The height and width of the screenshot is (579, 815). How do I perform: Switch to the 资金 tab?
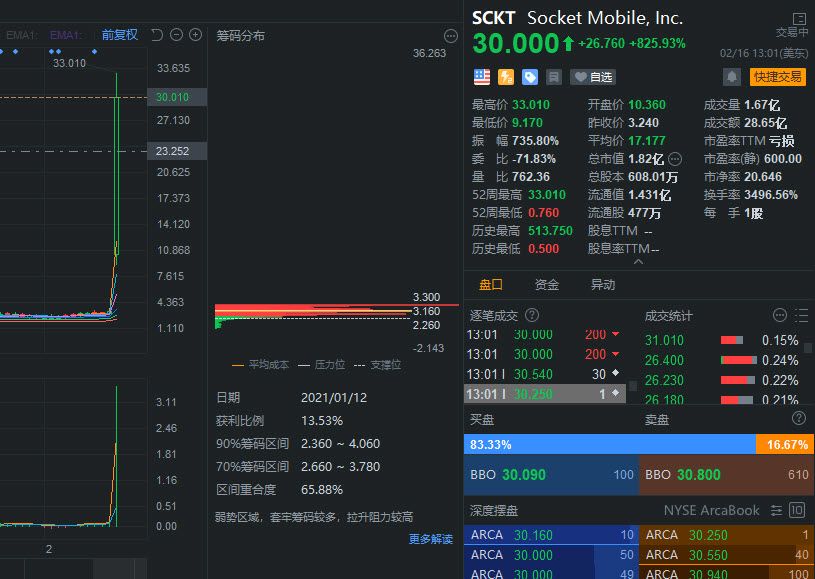point(546,284)
